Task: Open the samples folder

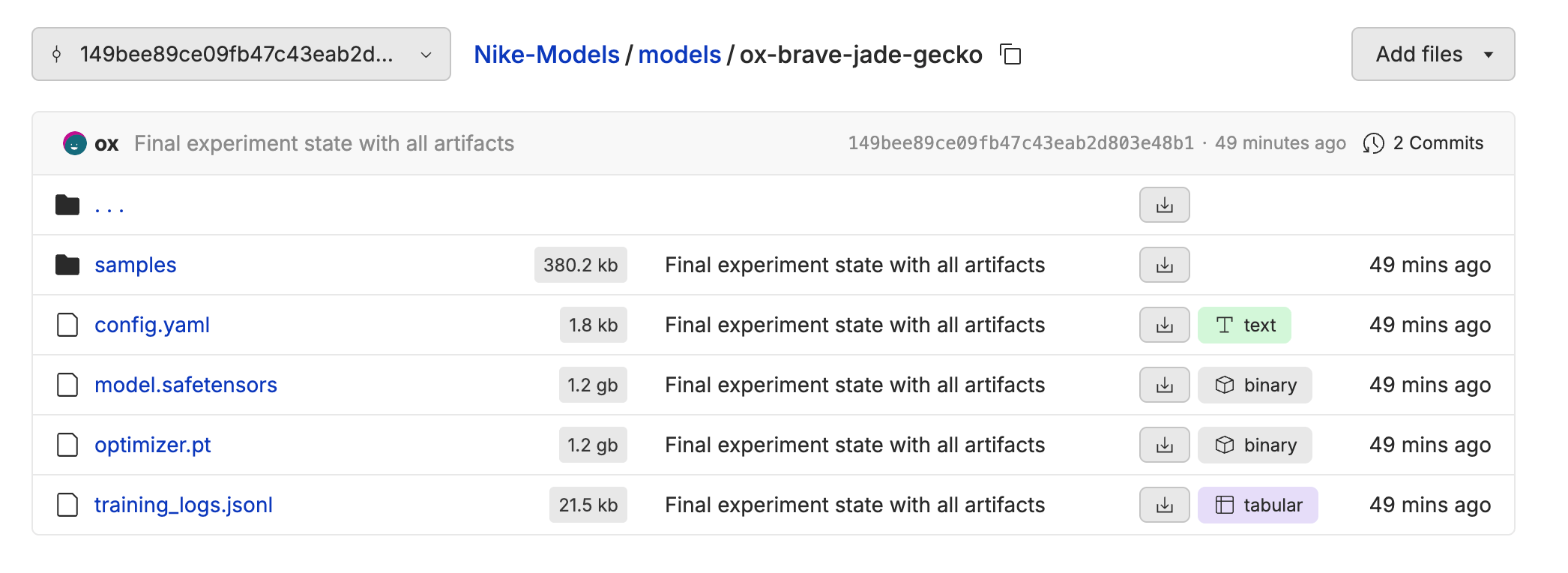Action: point(135,265)
